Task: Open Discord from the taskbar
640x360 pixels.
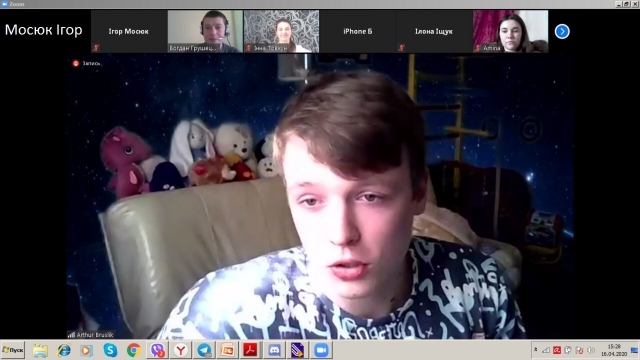Action: click(x=274, y=350)
